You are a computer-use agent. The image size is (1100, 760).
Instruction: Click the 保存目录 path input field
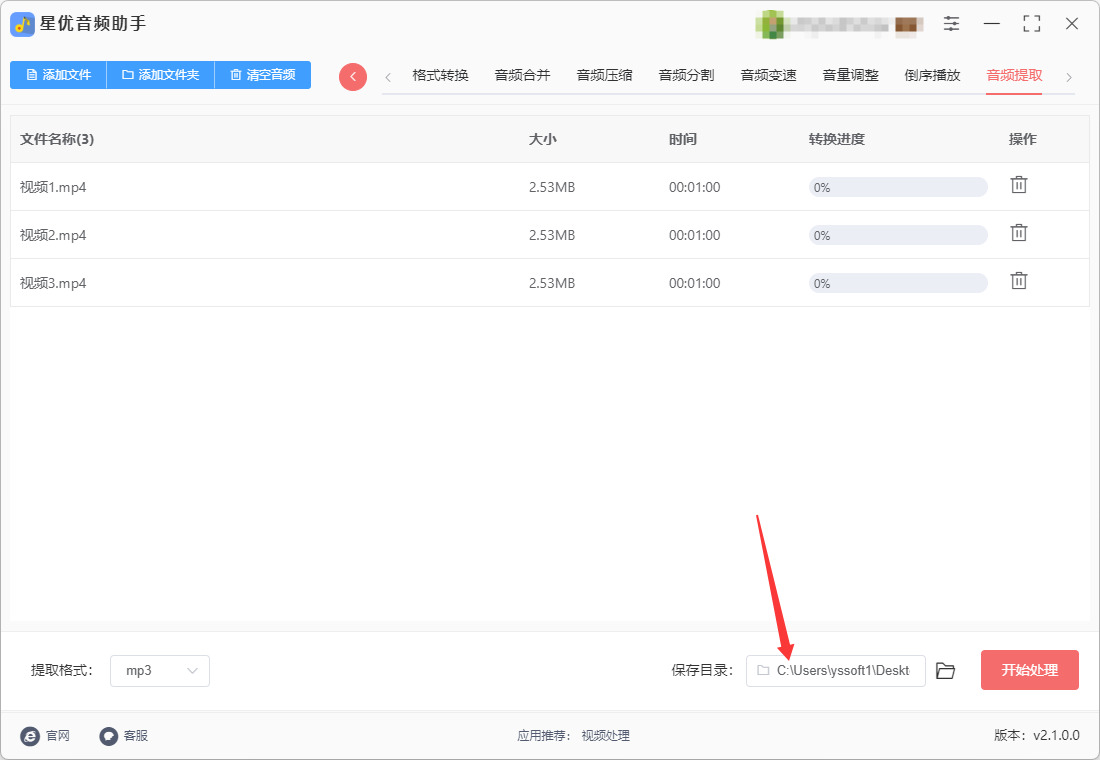836,671
